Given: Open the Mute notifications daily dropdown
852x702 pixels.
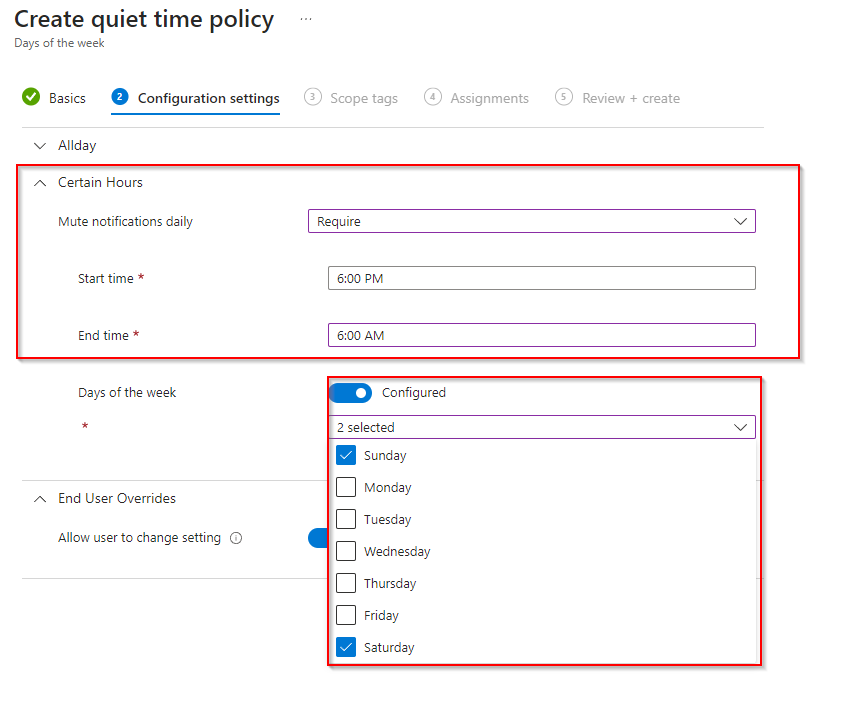Looking at the screenshot, I should coord(531,221).
